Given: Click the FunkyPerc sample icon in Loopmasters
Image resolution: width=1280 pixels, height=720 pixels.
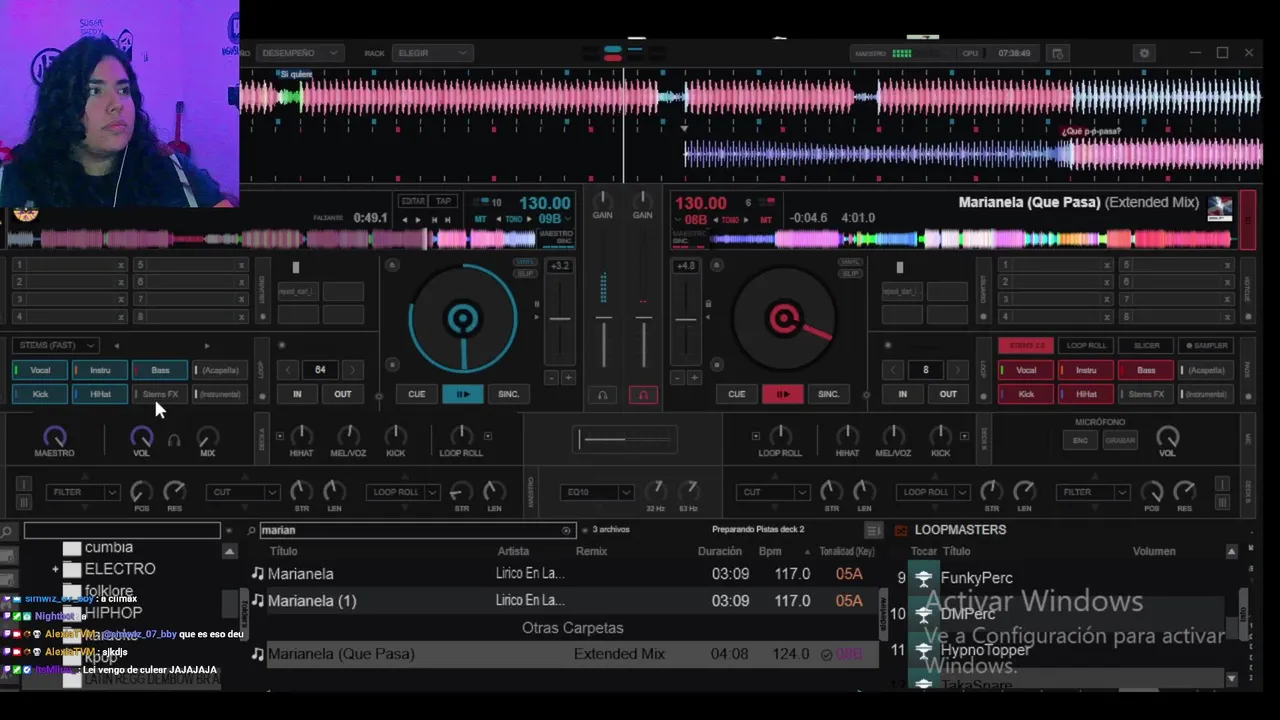Looking at the screenshot, I should tap(923, 578).
